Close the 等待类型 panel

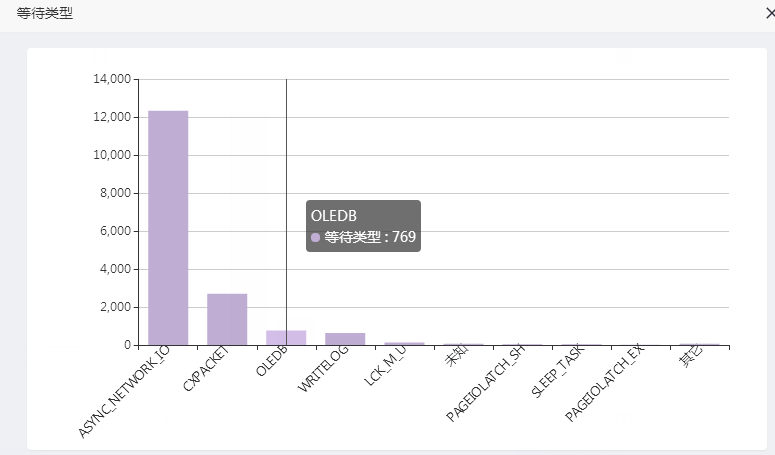click(768, 14)
